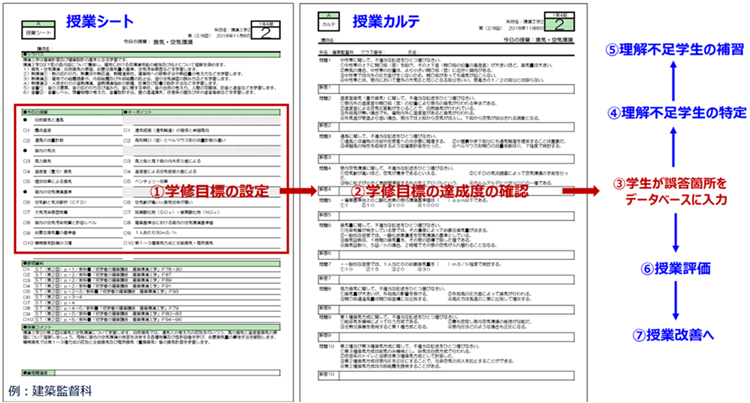Click the number 2 box on 授業カルテ
The width and height of the screenshot is (750, 403).
559,22
